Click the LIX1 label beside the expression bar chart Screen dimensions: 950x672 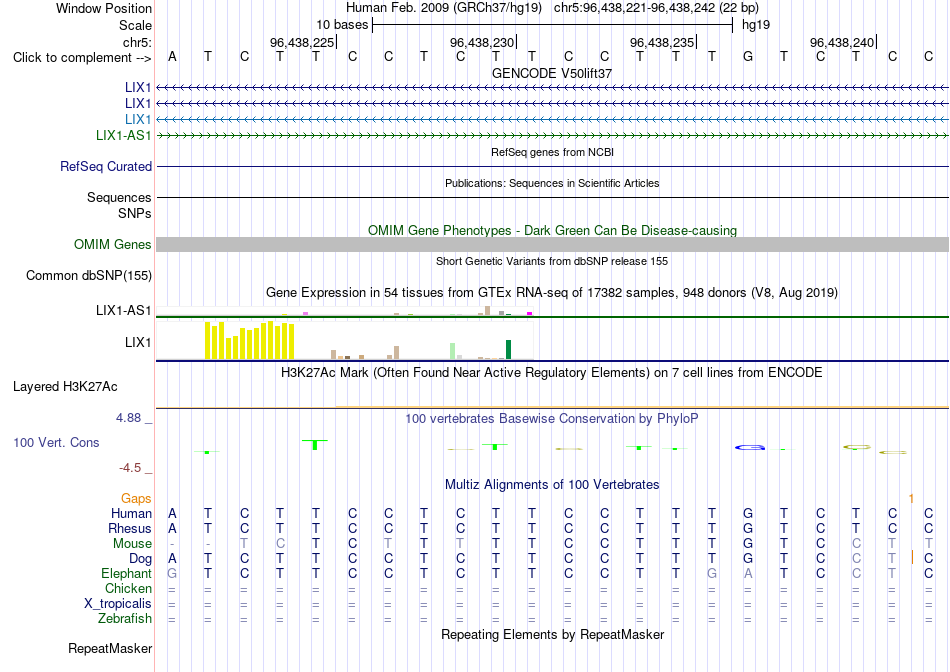click(x=138, y=342)
